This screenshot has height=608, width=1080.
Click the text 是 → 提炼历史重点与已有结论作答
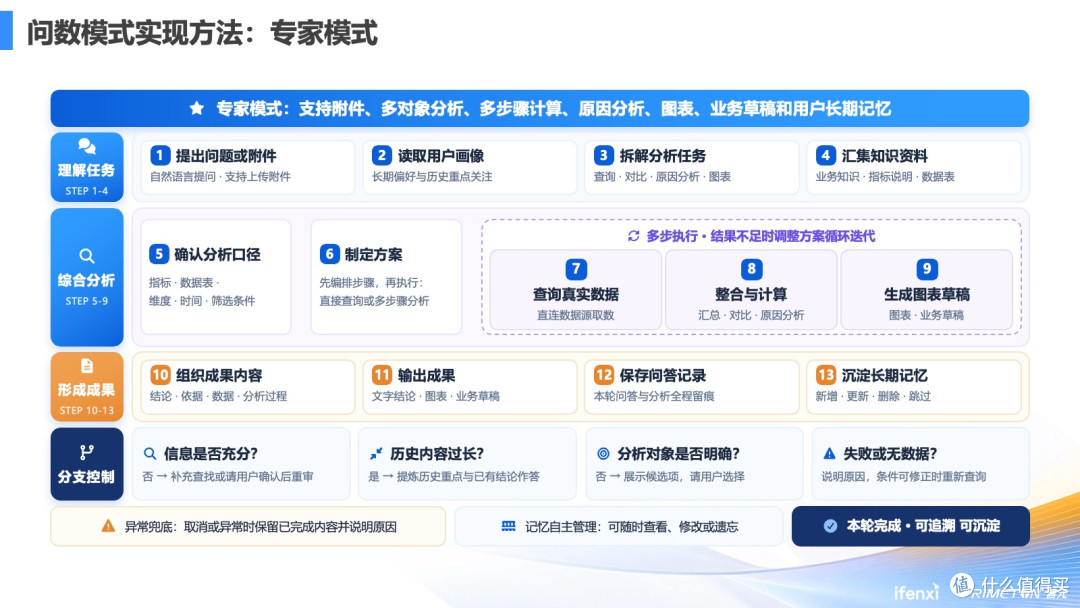(x=454, y=476)
